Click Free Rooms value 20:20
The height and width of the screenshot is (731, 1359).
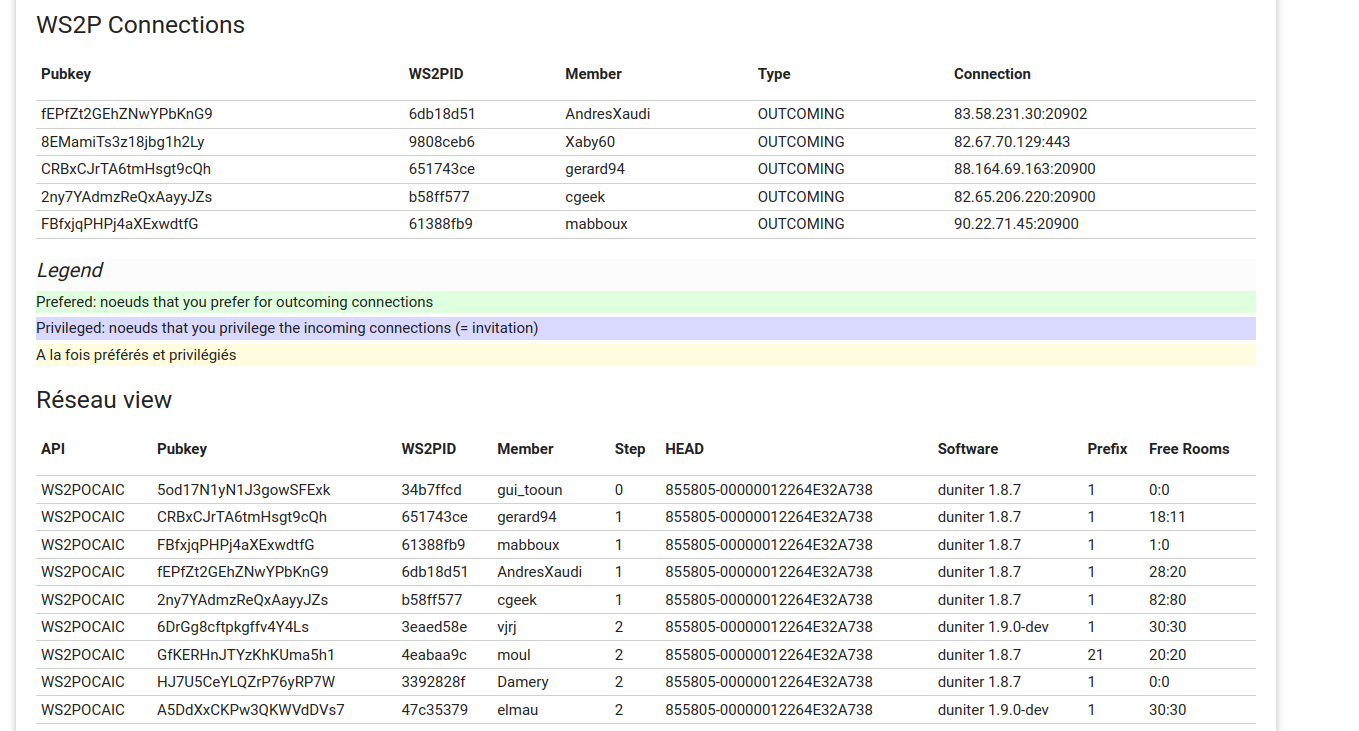pos(1168,655)
